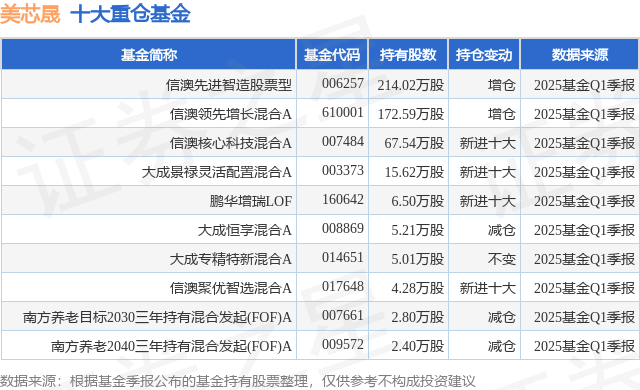Click the 不变 position change cell
The height and width of the screenshot is (390, 640).
pyautogui.click(x=502, y=259)
